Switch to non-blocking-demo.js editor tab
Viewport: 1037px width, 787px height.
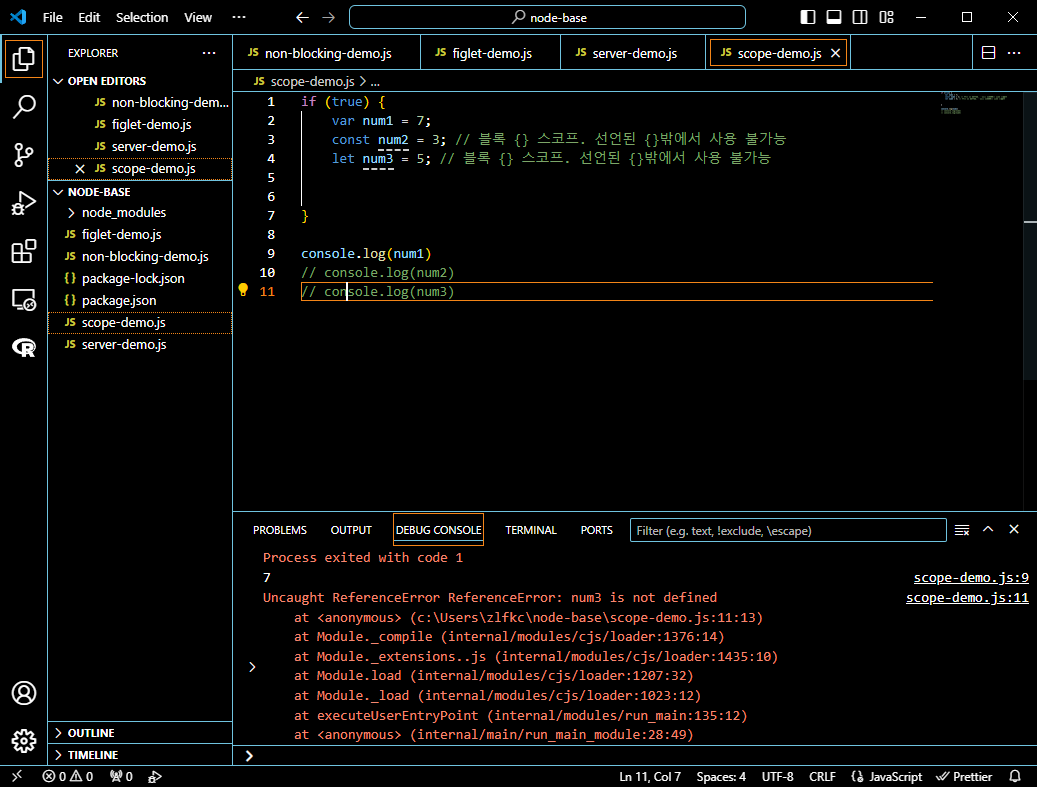point(327,53)
